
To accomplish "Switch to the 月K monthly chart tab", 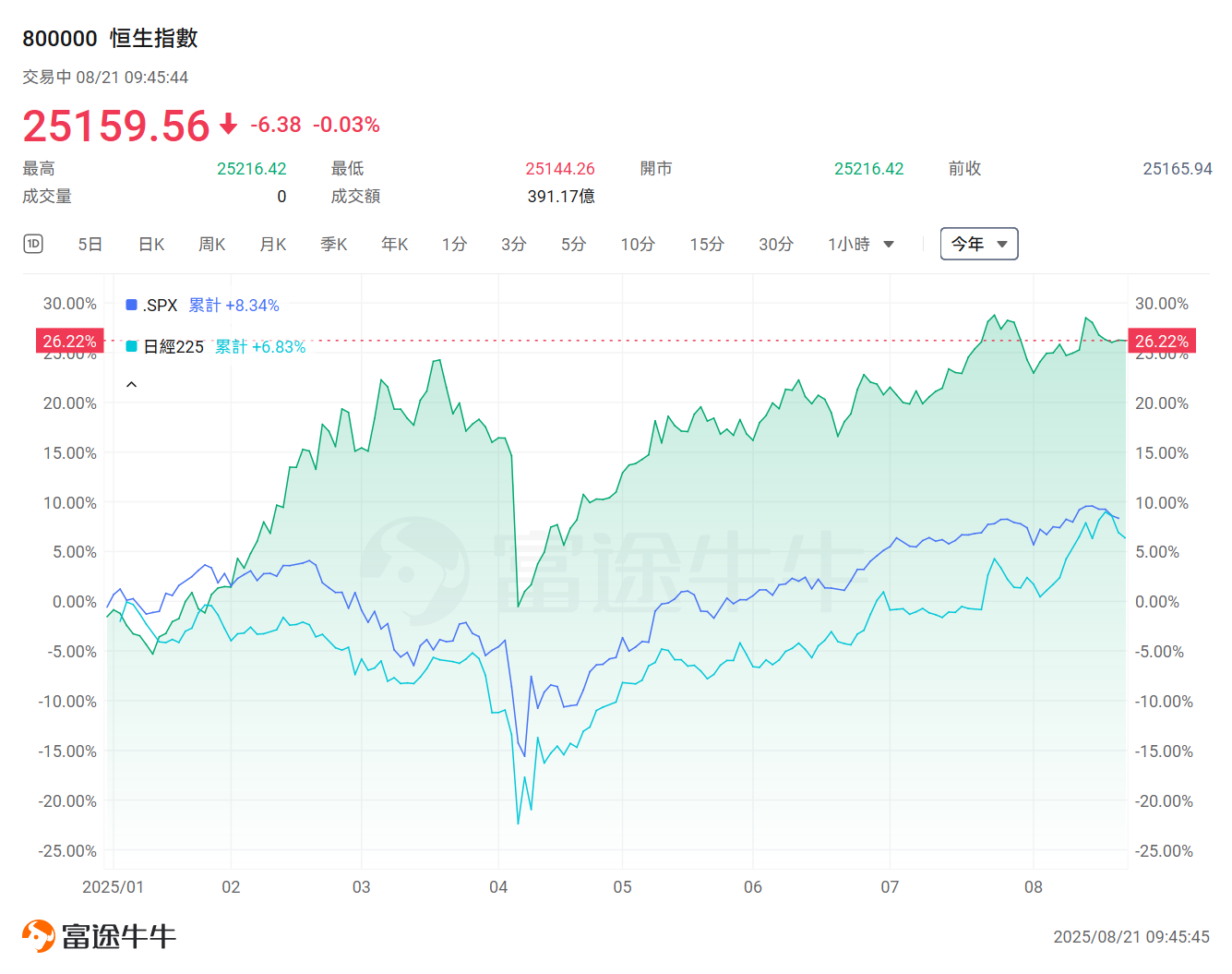I will pyautogui.click(x=272, y=244).
